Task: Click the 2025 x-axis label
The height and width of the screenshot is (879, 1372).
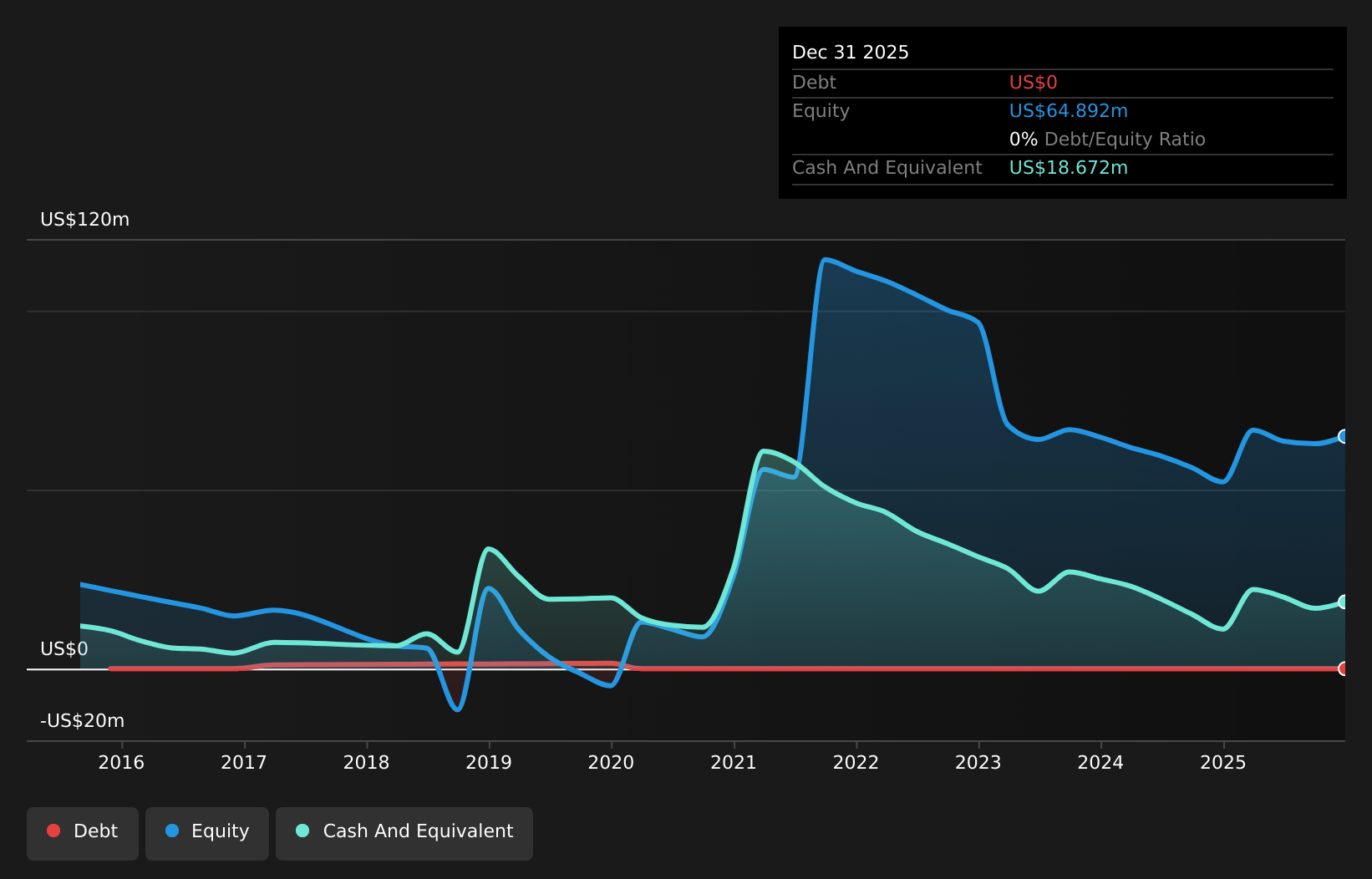Action: pos(1223,762)
